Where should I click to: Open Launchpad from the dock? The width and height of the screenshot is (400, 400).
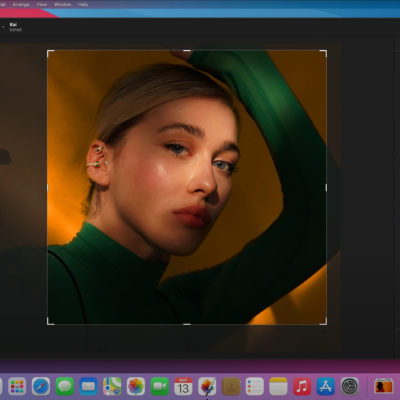[17, 386]
